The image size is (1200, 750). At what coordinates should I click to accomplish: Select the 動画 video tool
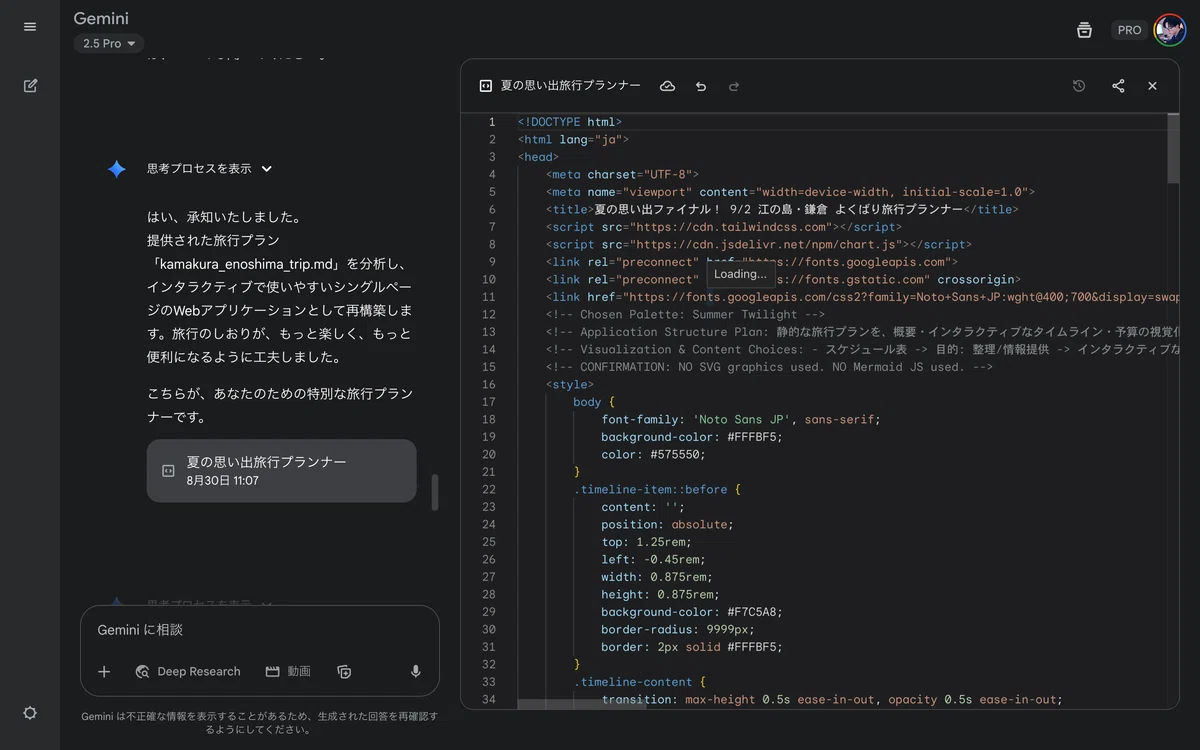pyautogui.click(x=288, y=671)
